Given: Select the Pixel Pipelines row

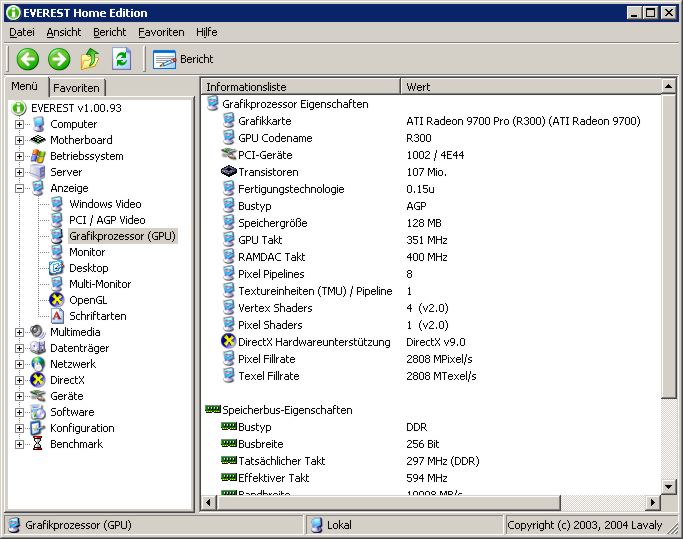Looking at the screenshot, I should (431, 274).
